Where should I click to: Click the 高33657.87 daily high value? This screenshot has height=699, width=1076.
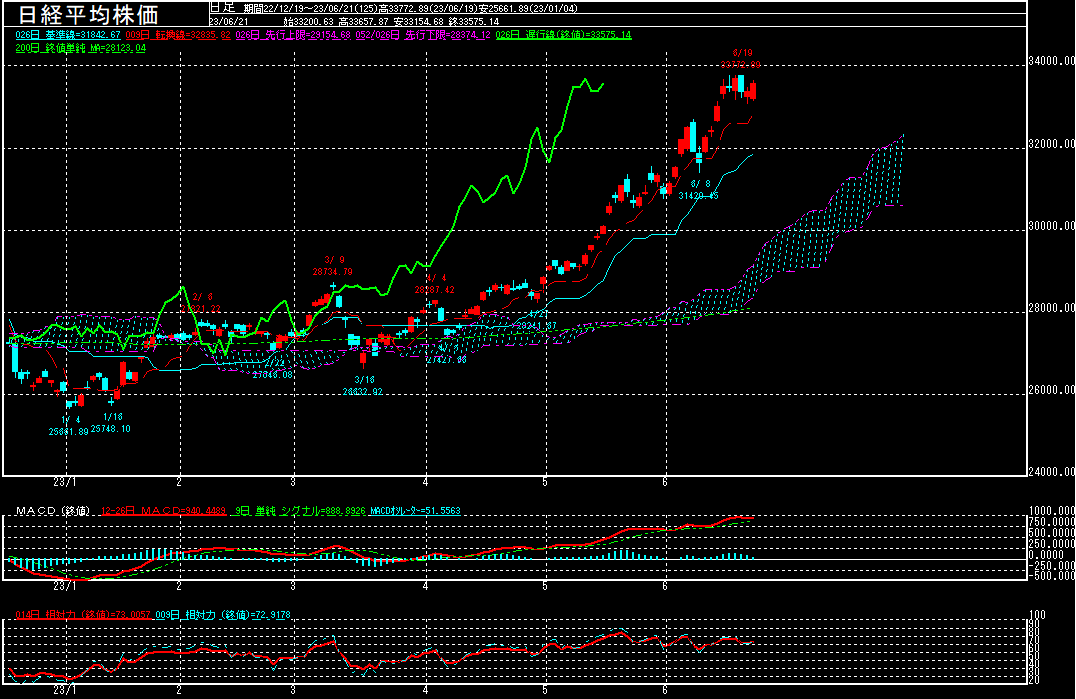[x=363, y=21]
